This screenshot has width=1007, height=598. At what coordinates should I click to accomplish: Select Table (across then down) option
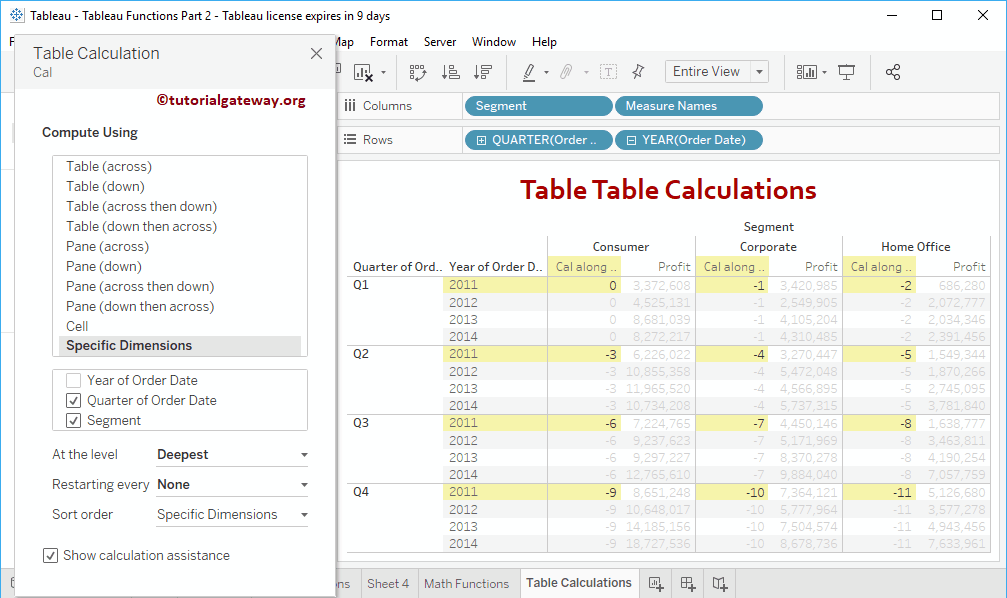pyautogui.click(x=141, y=206)
